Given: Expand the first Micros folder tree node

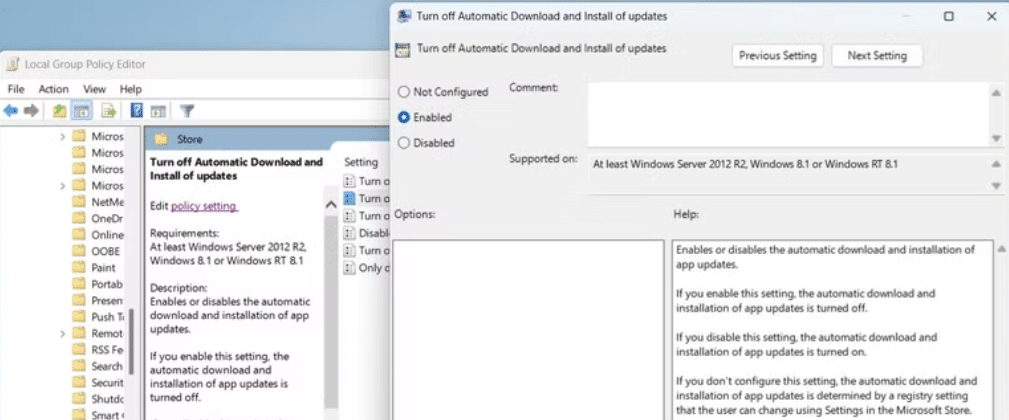Looking at the screenshot, I should pyautogui.click(x=62, y=136).
